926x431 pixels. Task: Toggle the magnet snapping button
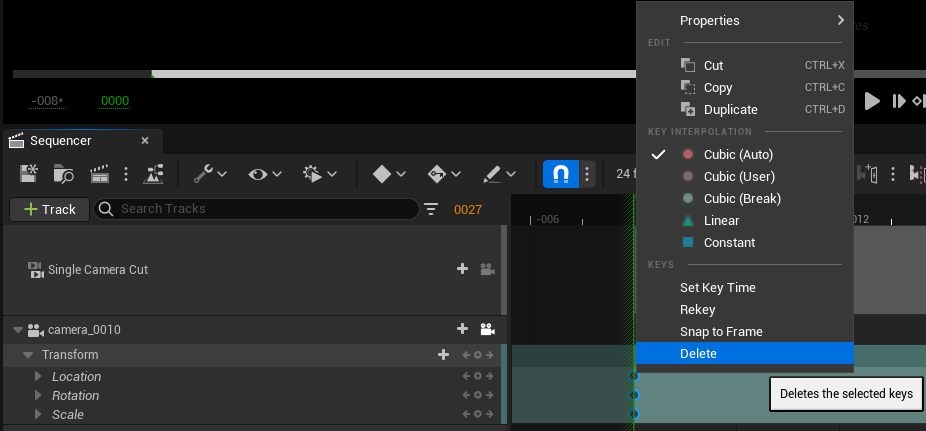[560, 174]
